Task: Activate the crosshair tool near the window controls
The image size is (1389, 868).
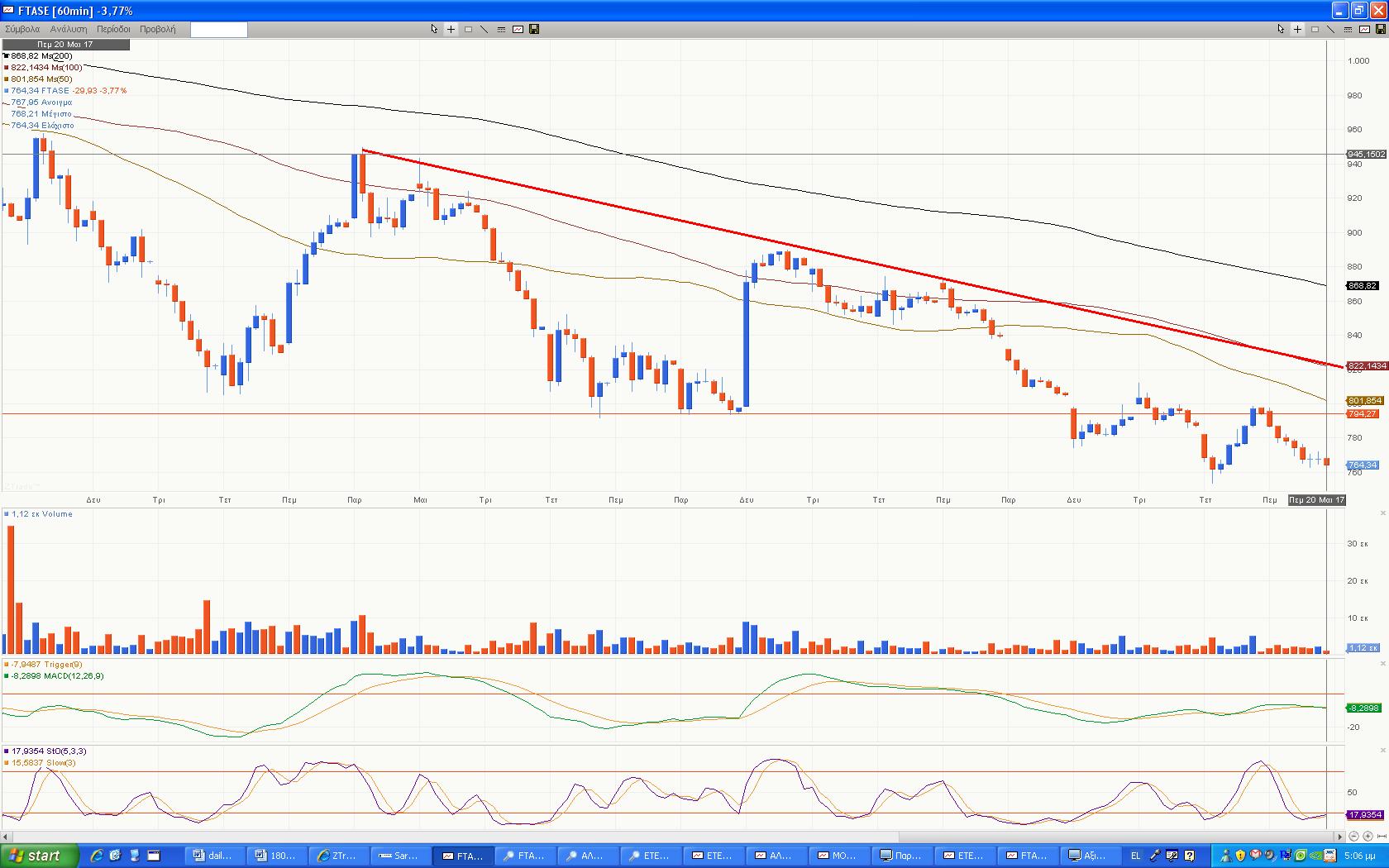Action: point(1297,29)
